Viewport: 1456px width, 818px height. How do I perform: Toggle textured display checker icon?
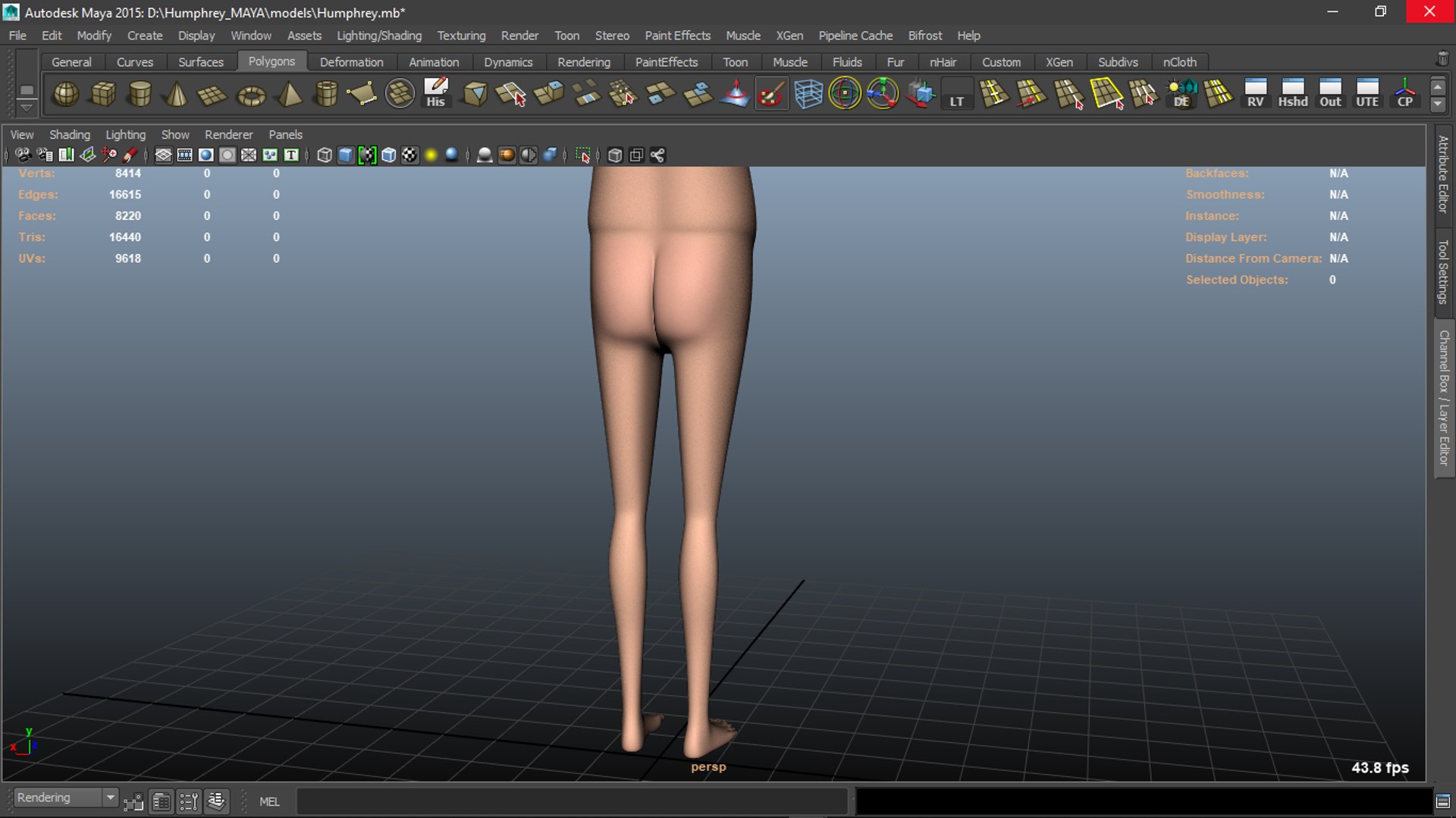coord(409,155)
